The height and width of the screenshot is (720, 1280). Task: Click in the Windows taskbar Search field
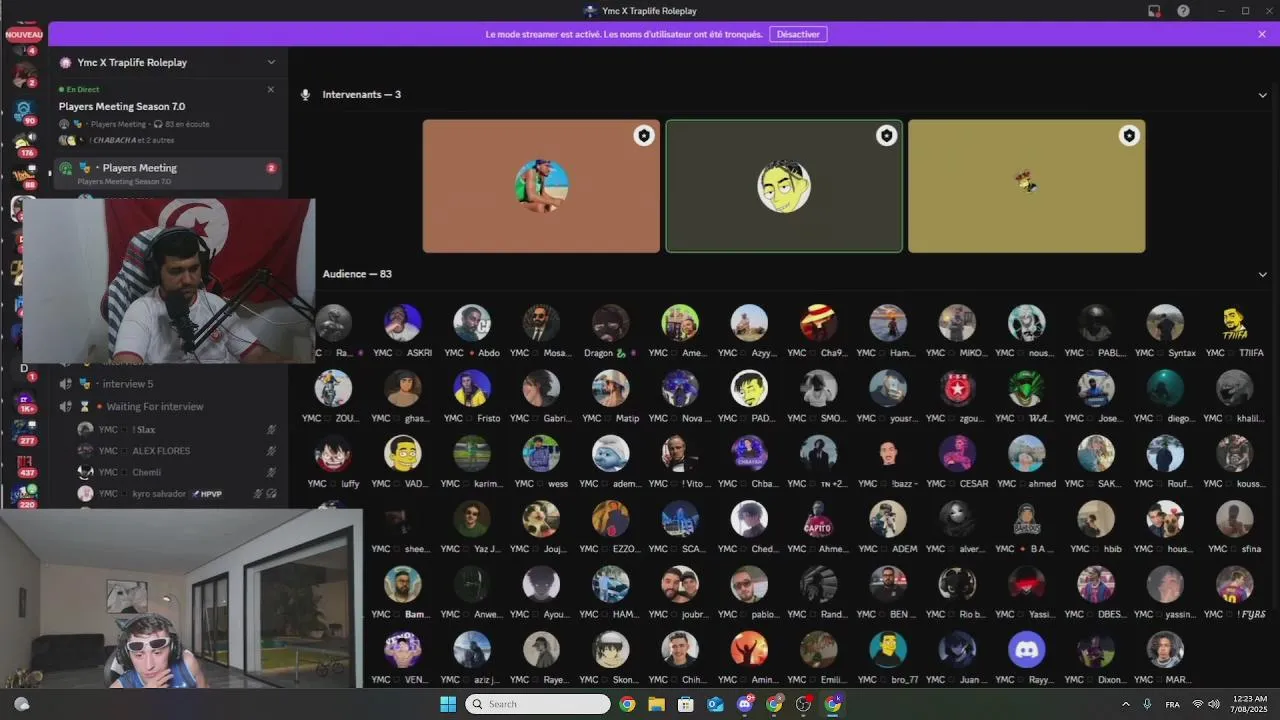point(538,704)
